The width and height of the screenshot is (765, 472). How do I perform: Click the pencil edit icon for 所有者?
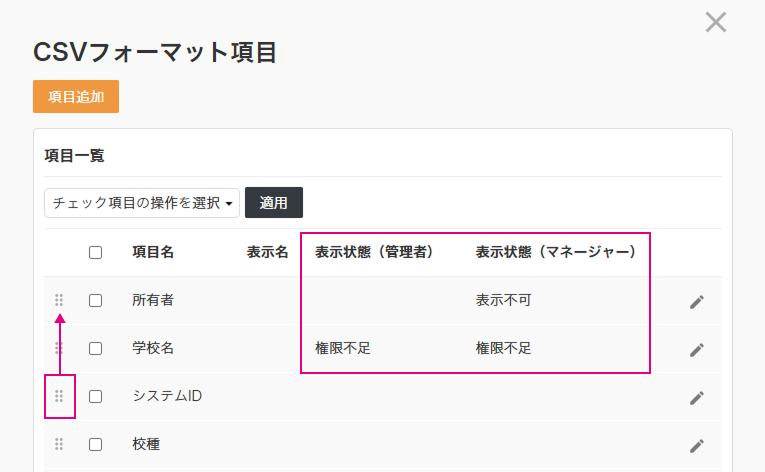[697, 301]
